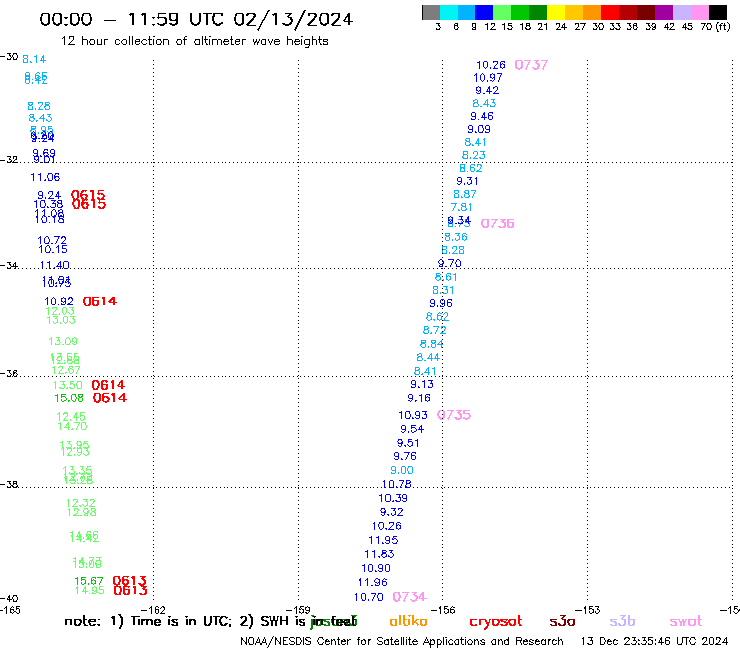Click the longitude axis label '-159'
Screen dimensions: 740x650
coord(298,610)
